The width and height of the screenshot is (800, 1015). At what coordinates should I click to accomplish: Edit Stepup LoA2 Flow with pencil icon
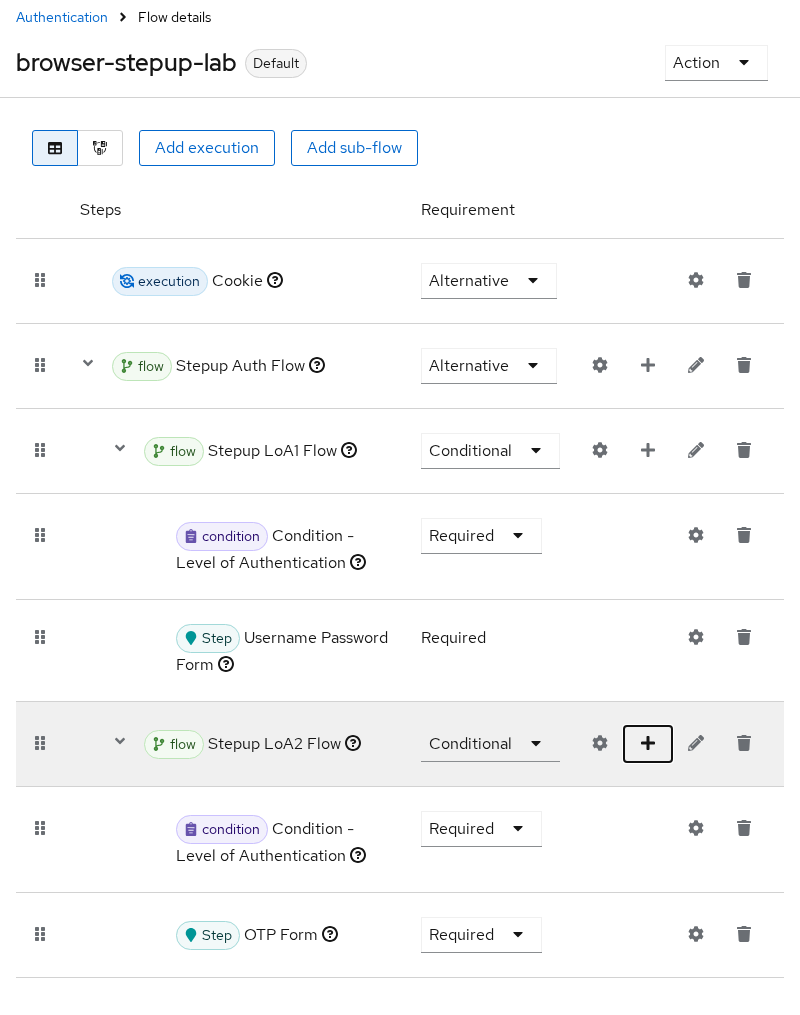(696, 743)
